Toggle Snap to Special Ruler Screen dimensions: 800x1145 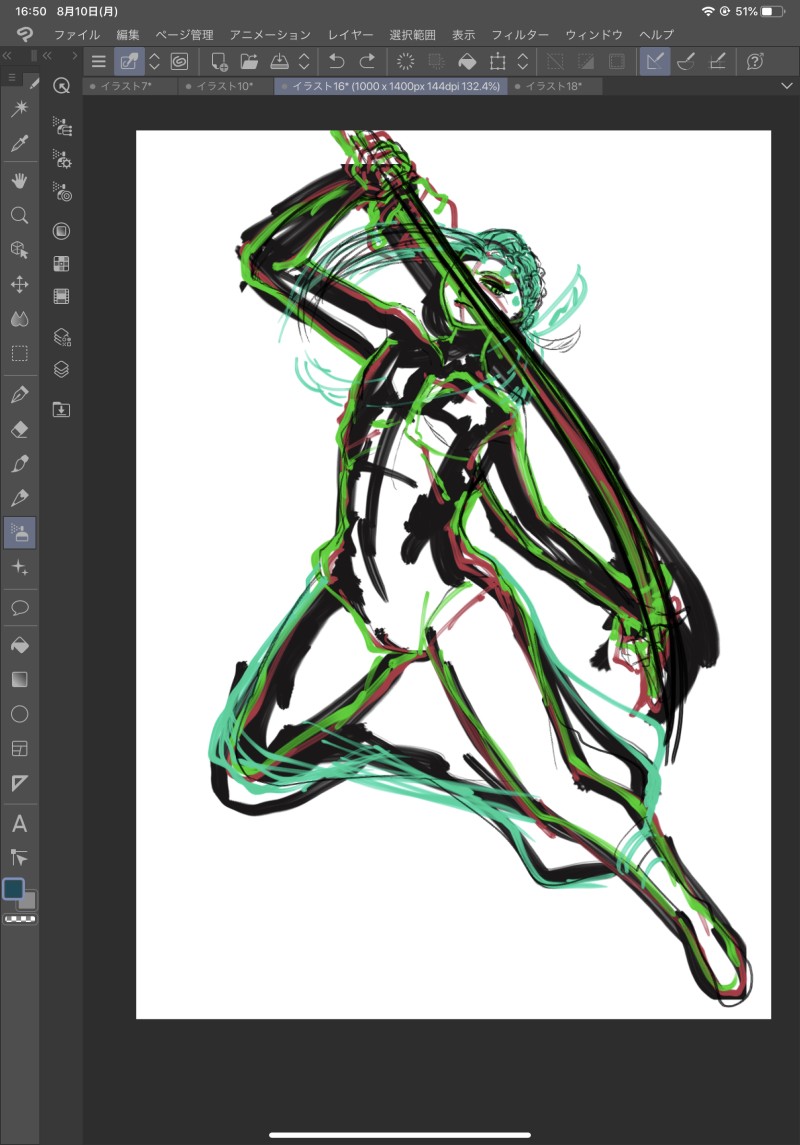(x=685, y=61)
